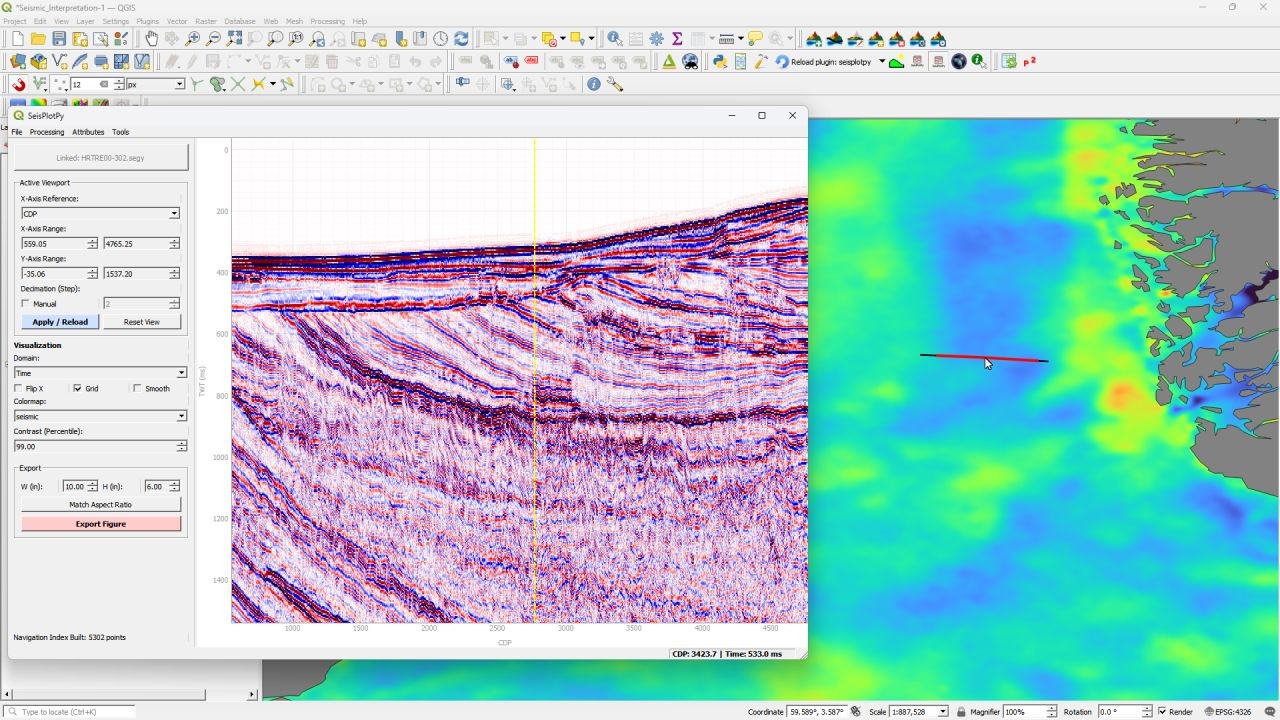This screenshot has height=720, width=1280.
Task: Open the QGIS Plugins menu
Action: coord(147,21)
